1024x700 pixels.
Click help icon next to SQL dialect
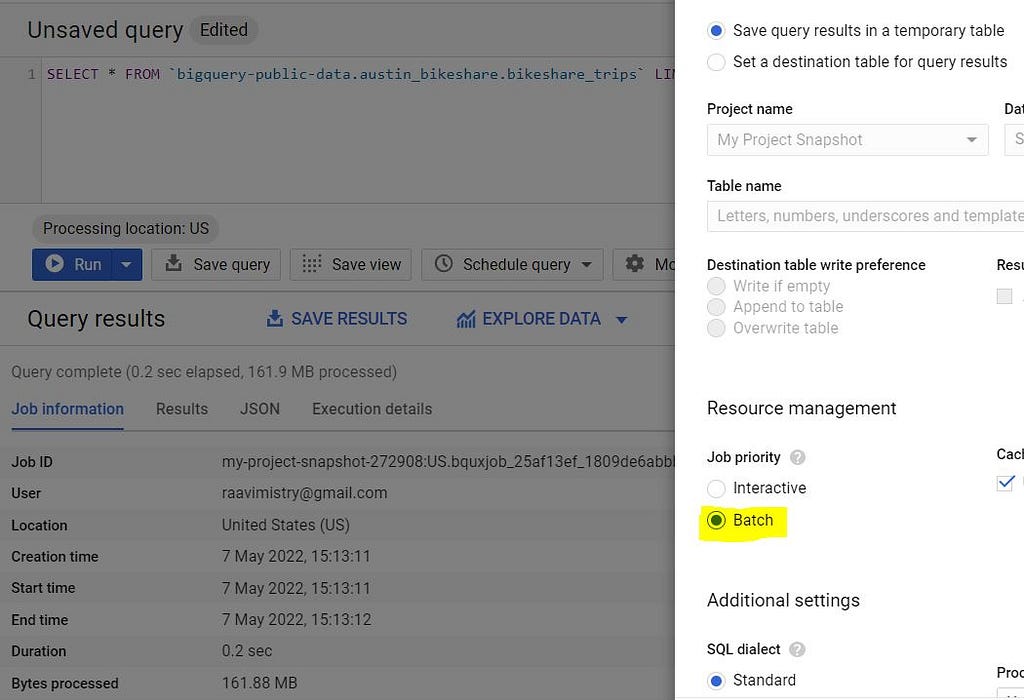[797, 649]
